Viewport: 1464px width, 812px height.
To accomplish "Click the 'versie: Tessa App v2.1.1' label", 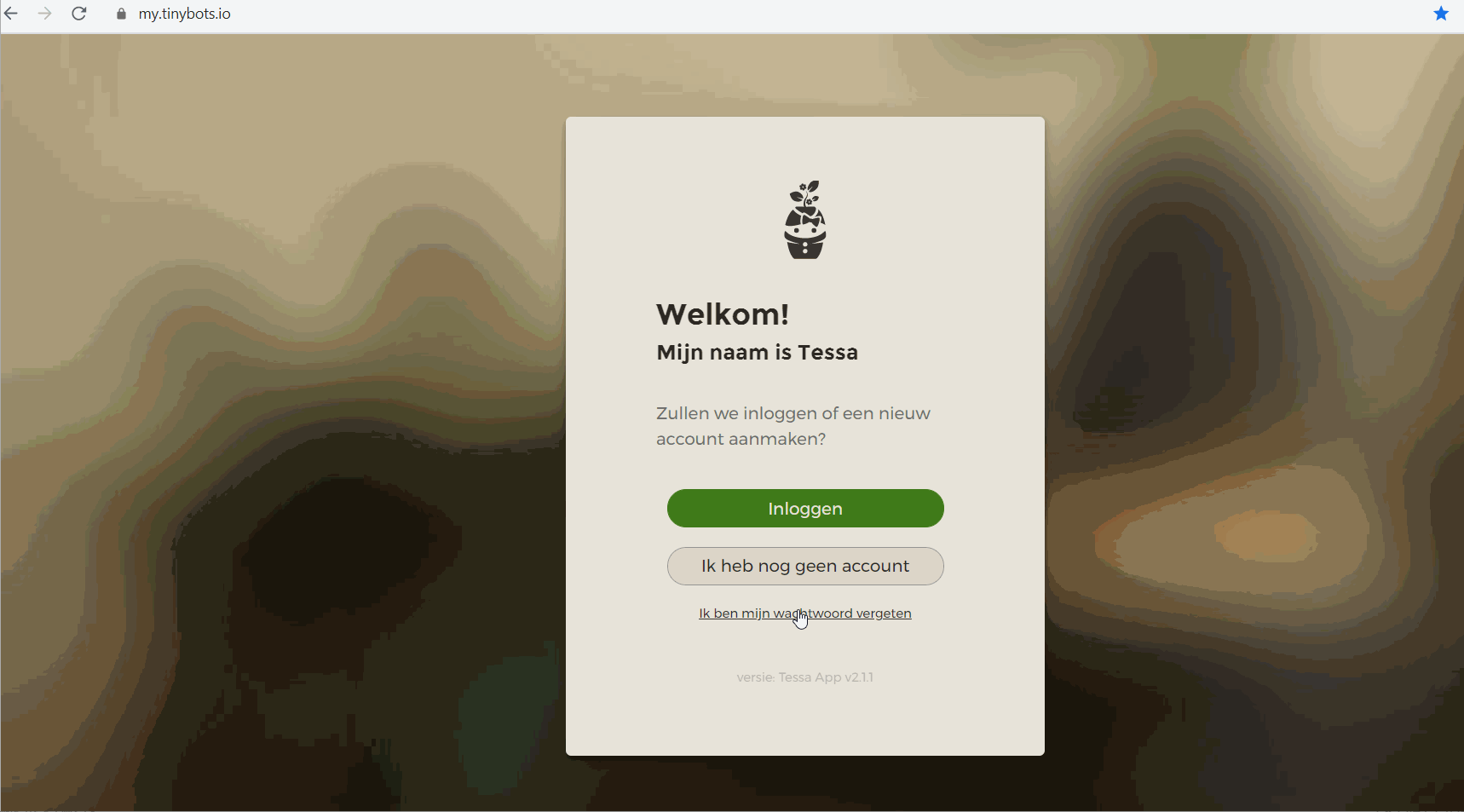I will 805,677.
